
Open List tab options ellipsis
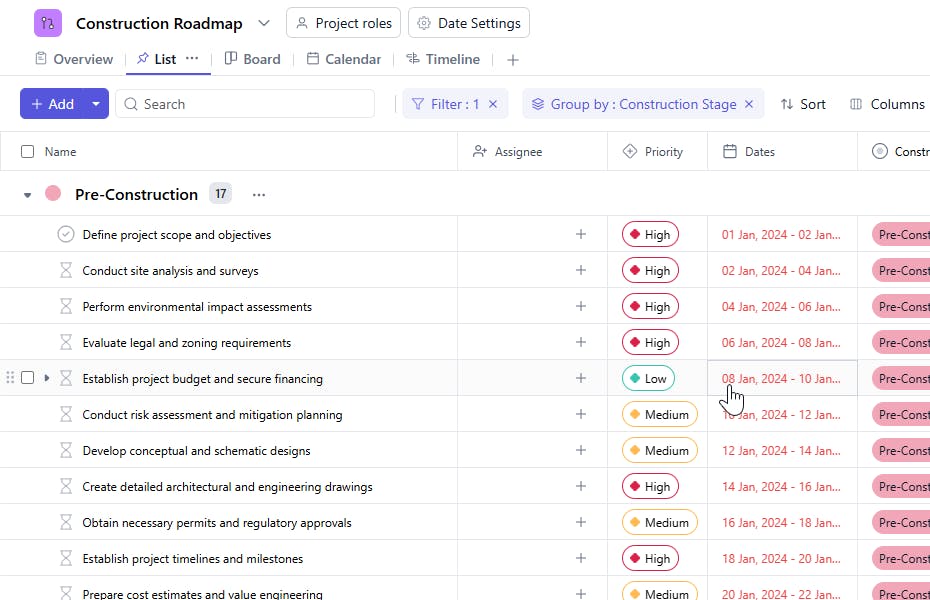pyautogui.click(x=192, y=59)
